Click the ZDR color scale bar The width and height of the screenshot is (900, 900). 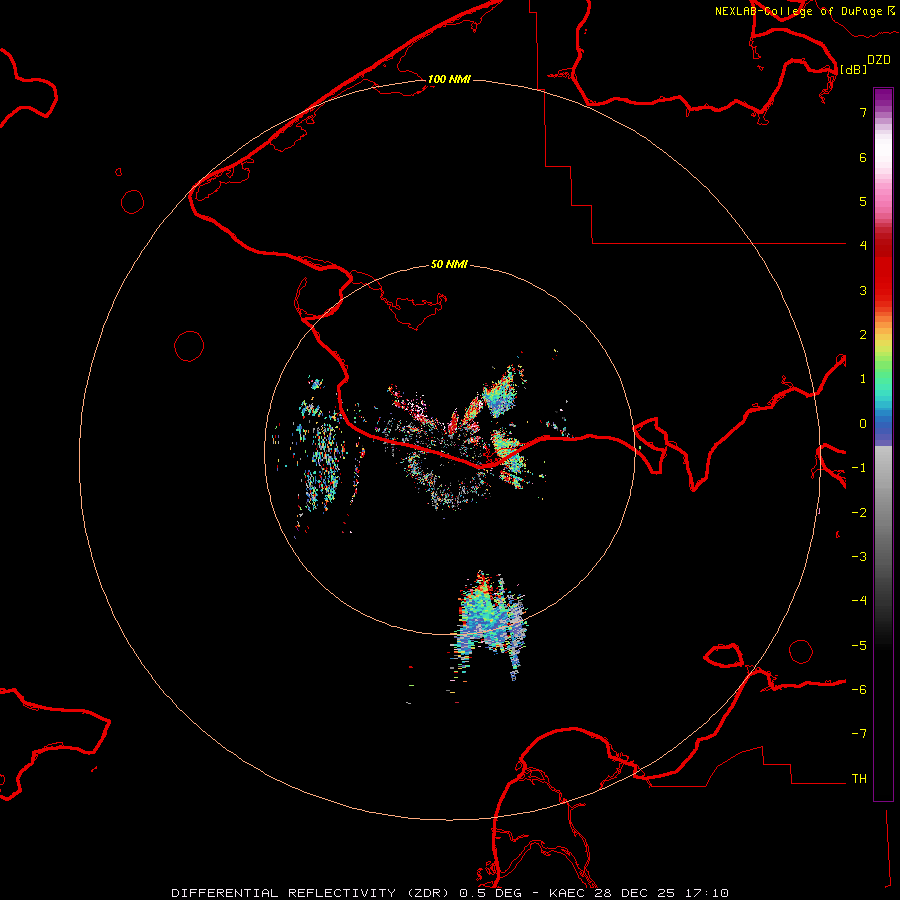point(883,444)
